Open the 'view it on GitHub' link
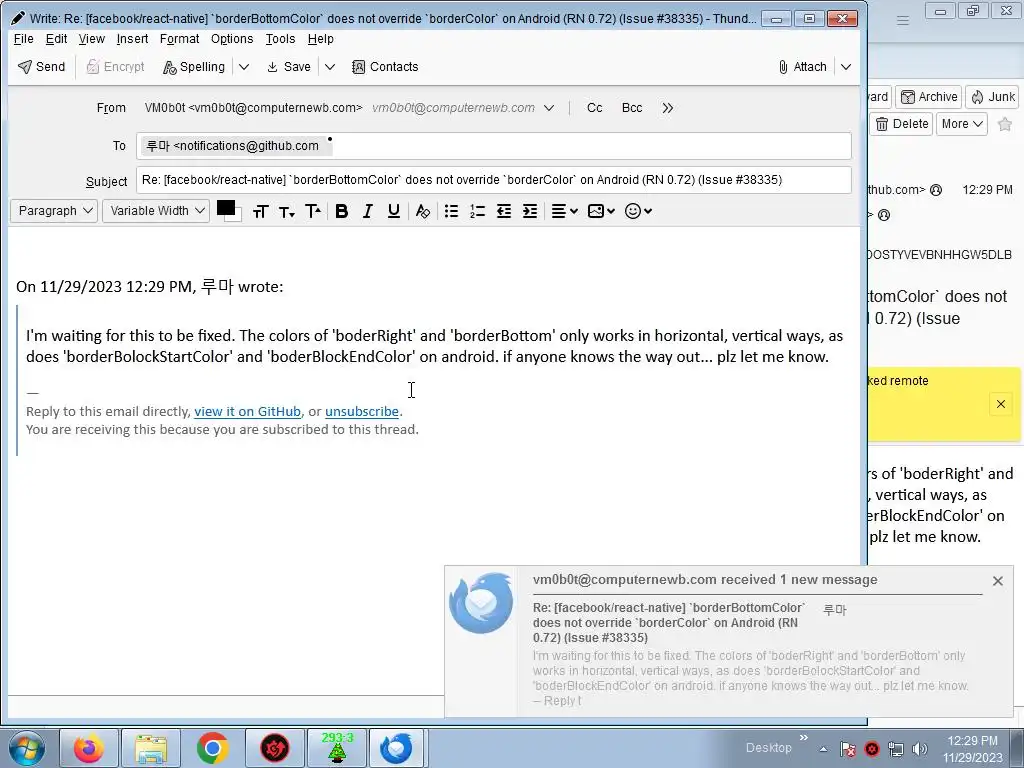The width and height of the screenshot is (1024, 768). pyautogui.click(x=248, y=411)
